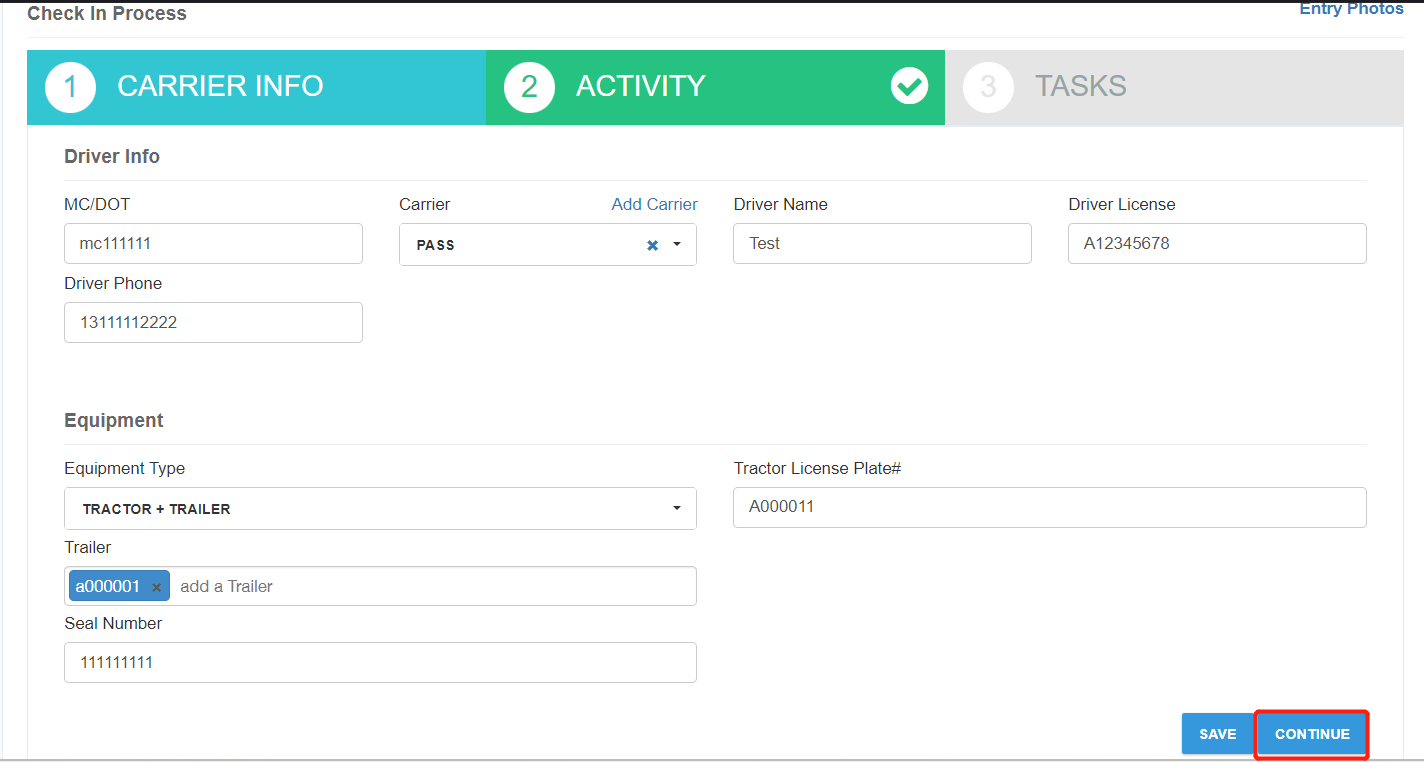1424x762 pixels.
Task: Focus the Seal Number field
Action: click(x=380, y=662)
